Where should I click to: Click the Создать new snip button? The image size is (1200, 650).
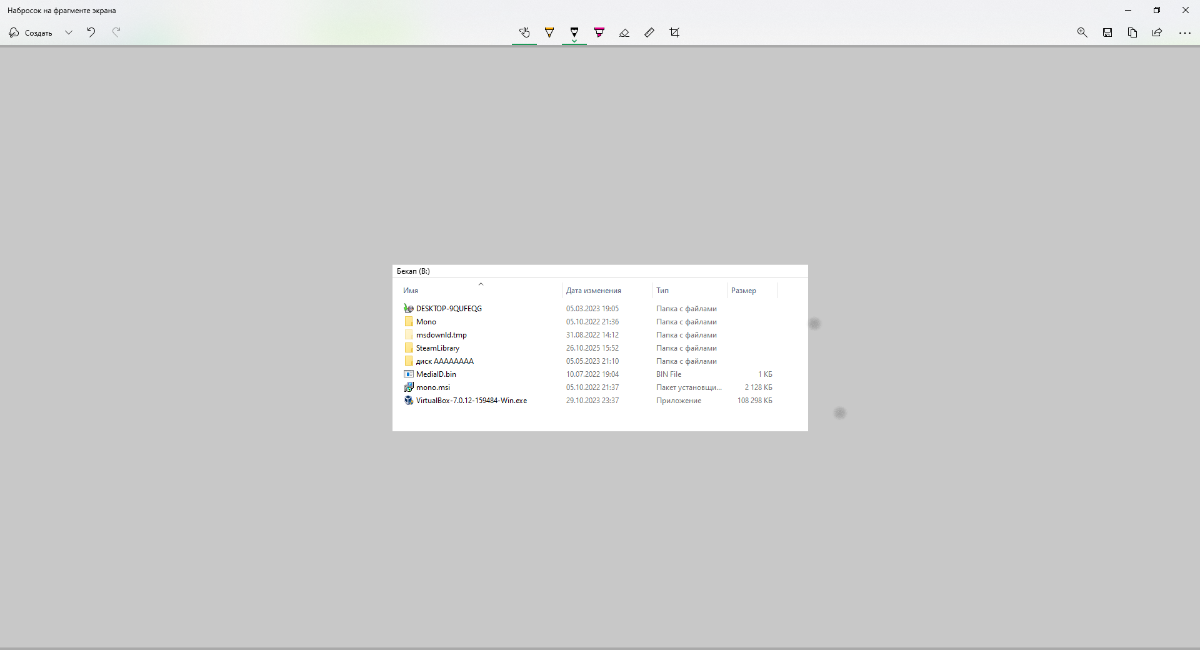(31, 32)
